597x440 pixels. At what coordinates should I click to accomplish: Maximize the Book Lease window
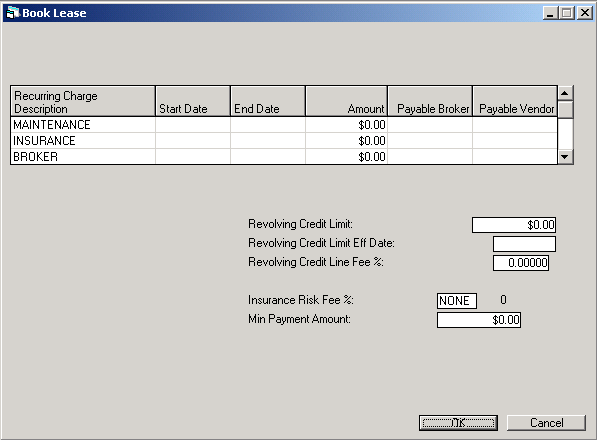[x=567, y=13]
